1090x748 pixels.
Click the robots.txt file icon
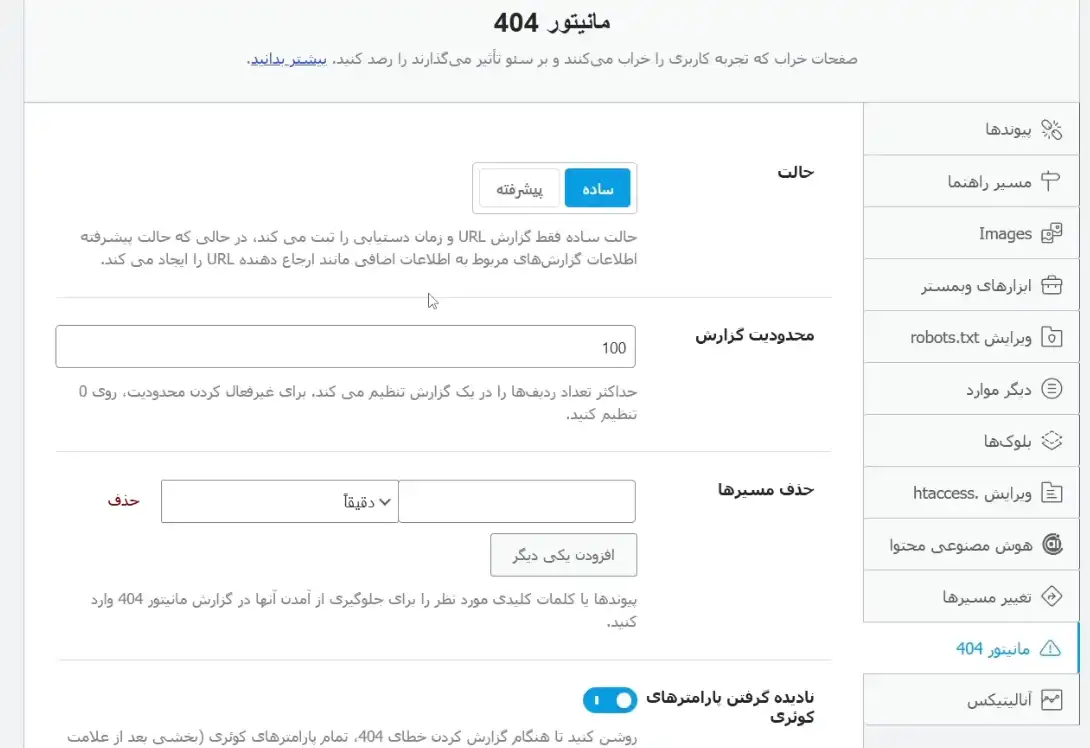tap(1051, 337)
